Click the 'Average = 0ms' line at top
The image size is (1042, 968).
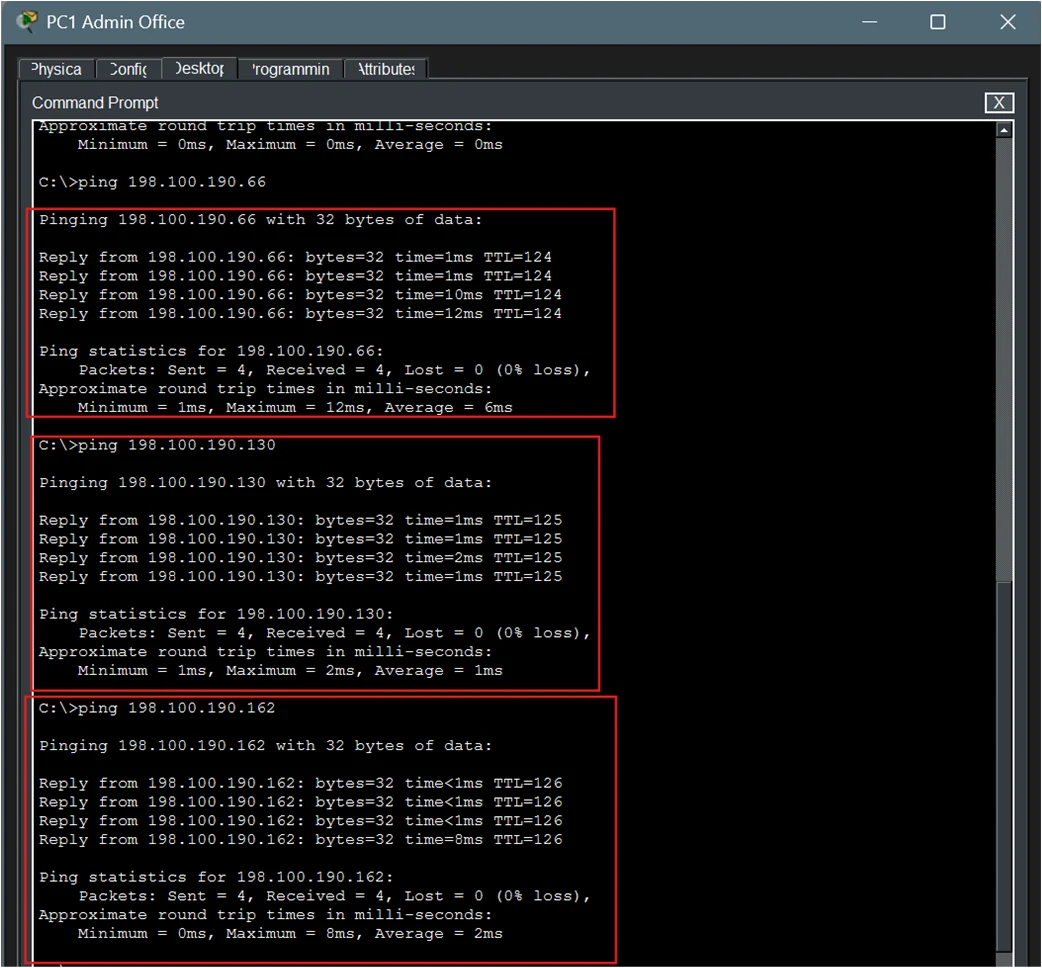[x=290, y=144]
